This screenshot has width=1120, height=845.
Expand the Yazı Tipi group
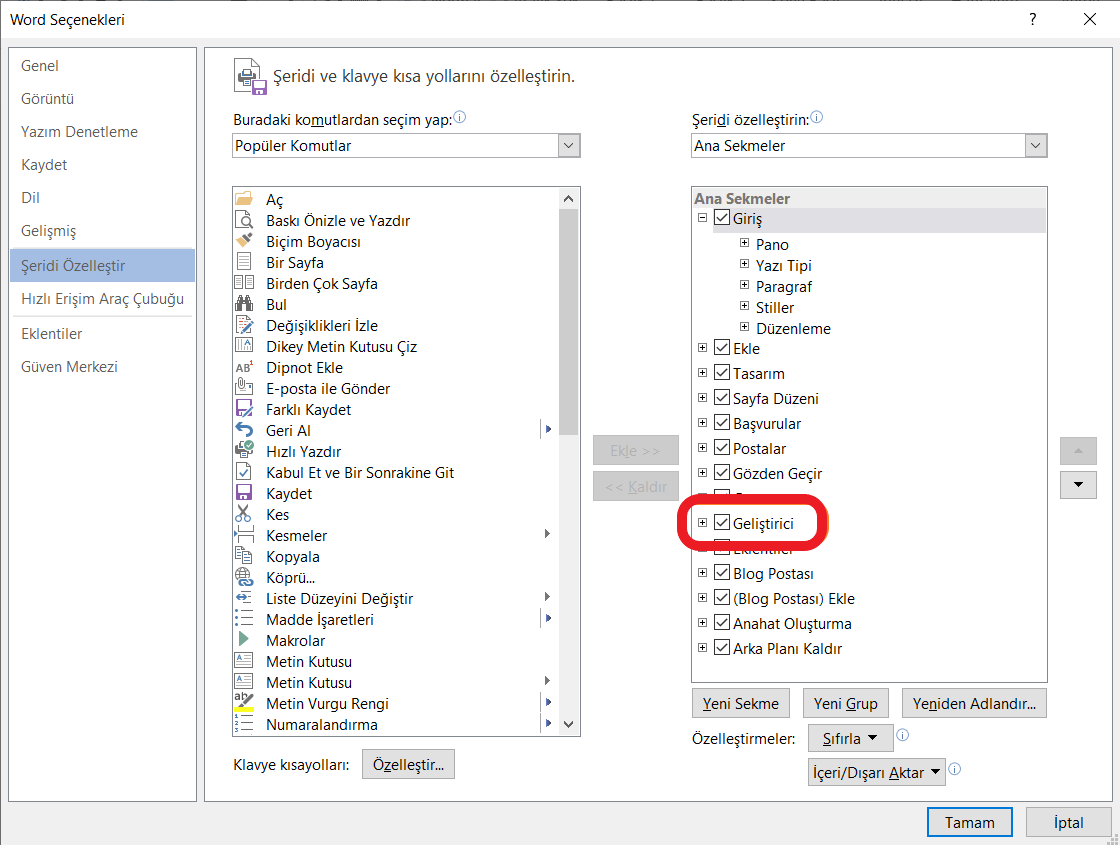tap(744, 264)
